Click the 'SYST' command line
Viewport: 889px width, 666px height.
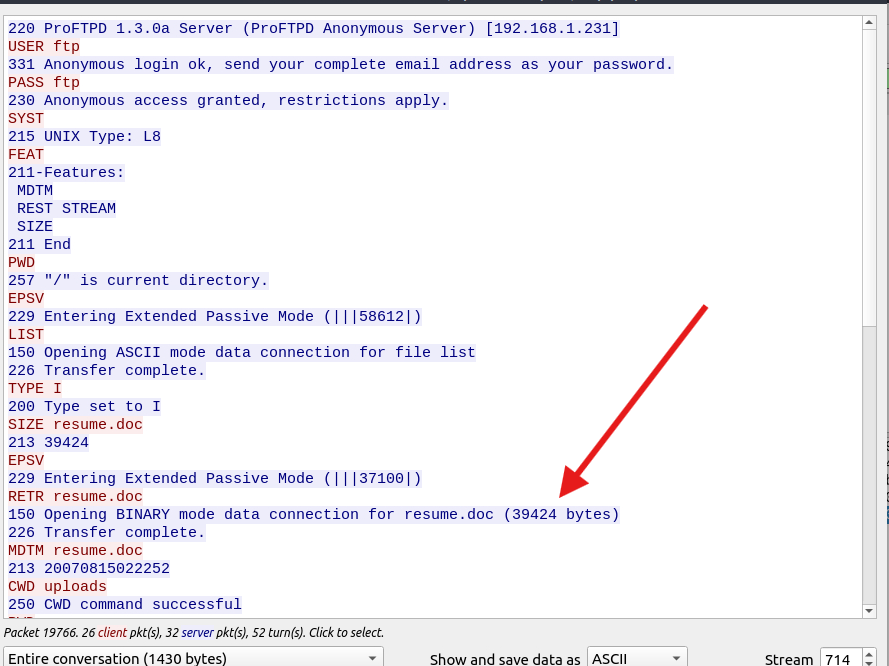coord(26,118)
